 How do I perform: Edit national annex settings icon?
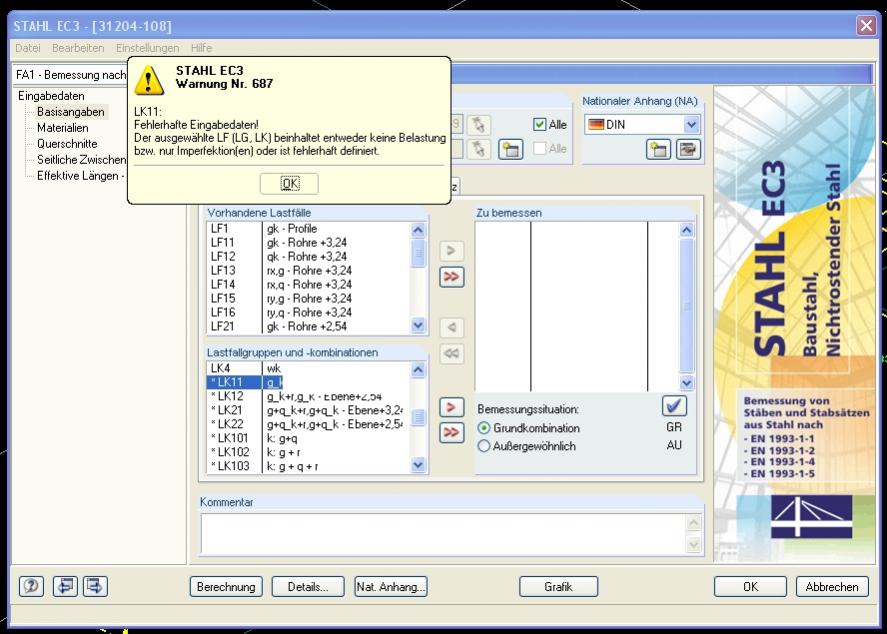point(688,149)
